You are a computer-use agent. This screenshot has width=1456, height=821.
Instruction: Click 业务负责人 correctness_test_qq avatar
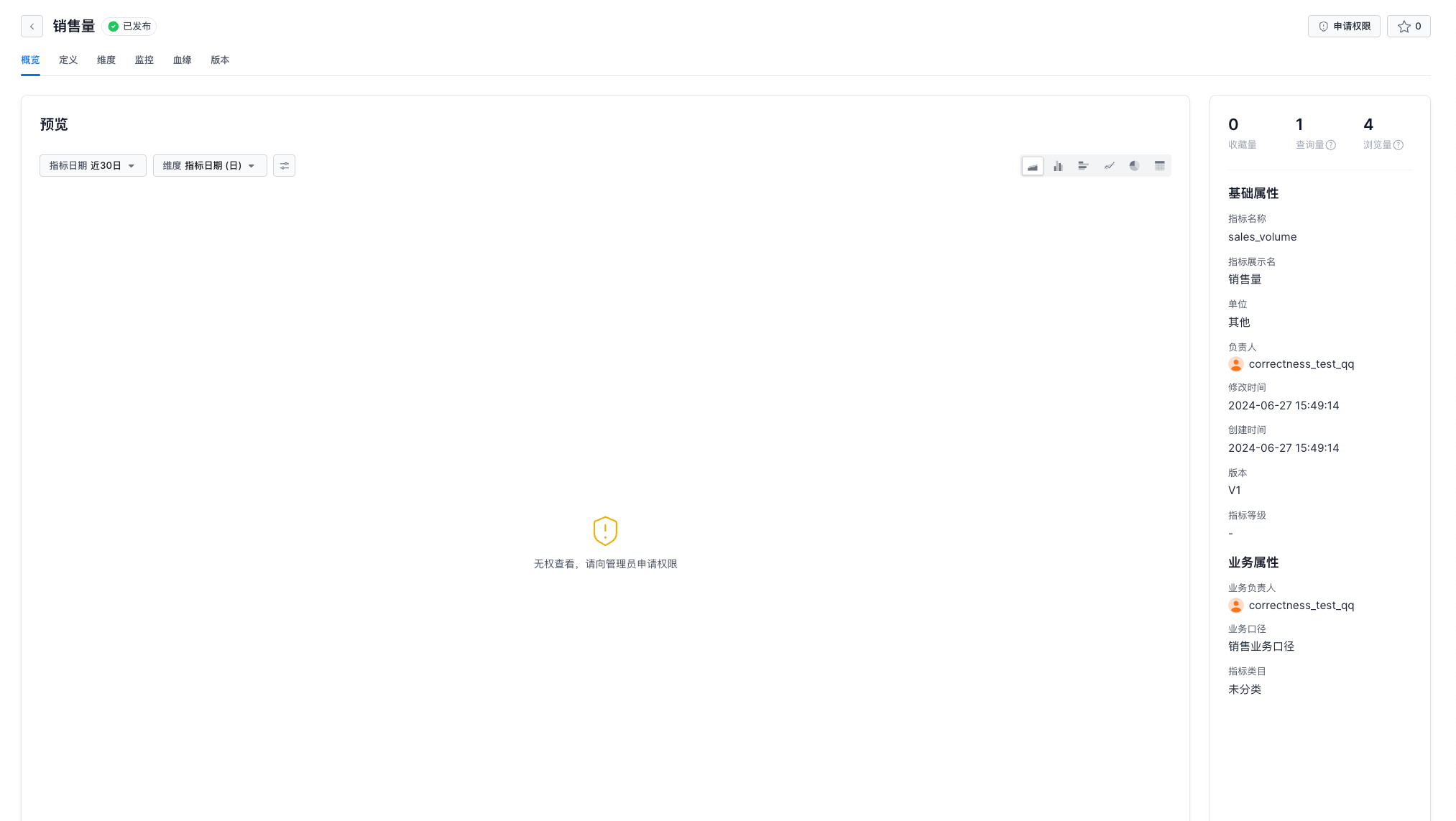coord(1235,606)
